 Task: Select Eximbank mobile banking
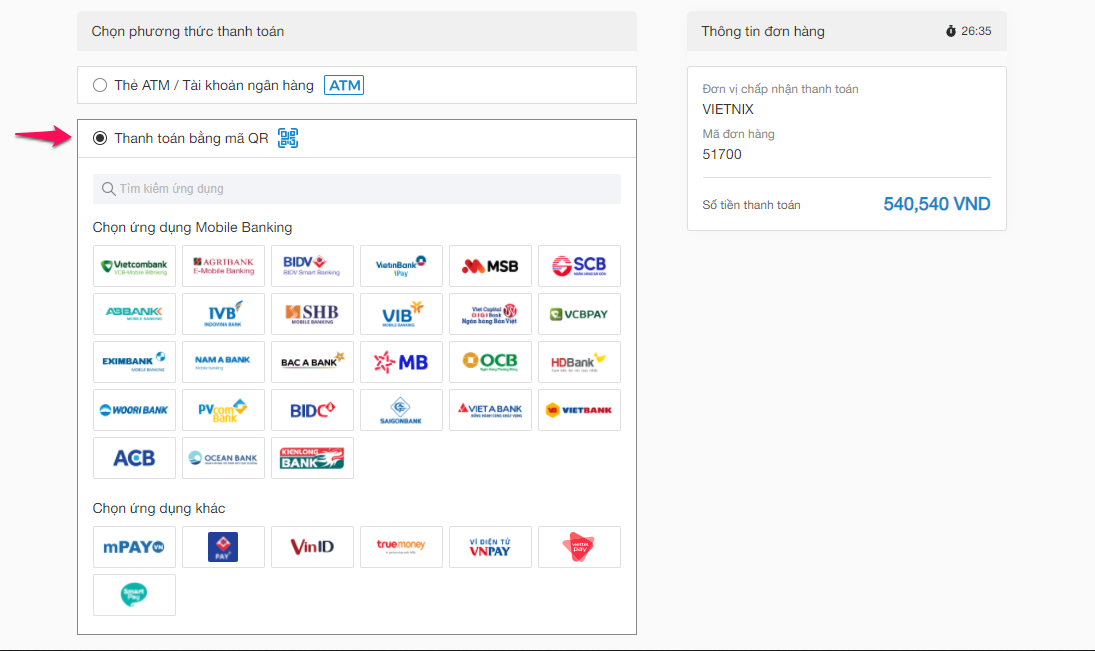134,362
